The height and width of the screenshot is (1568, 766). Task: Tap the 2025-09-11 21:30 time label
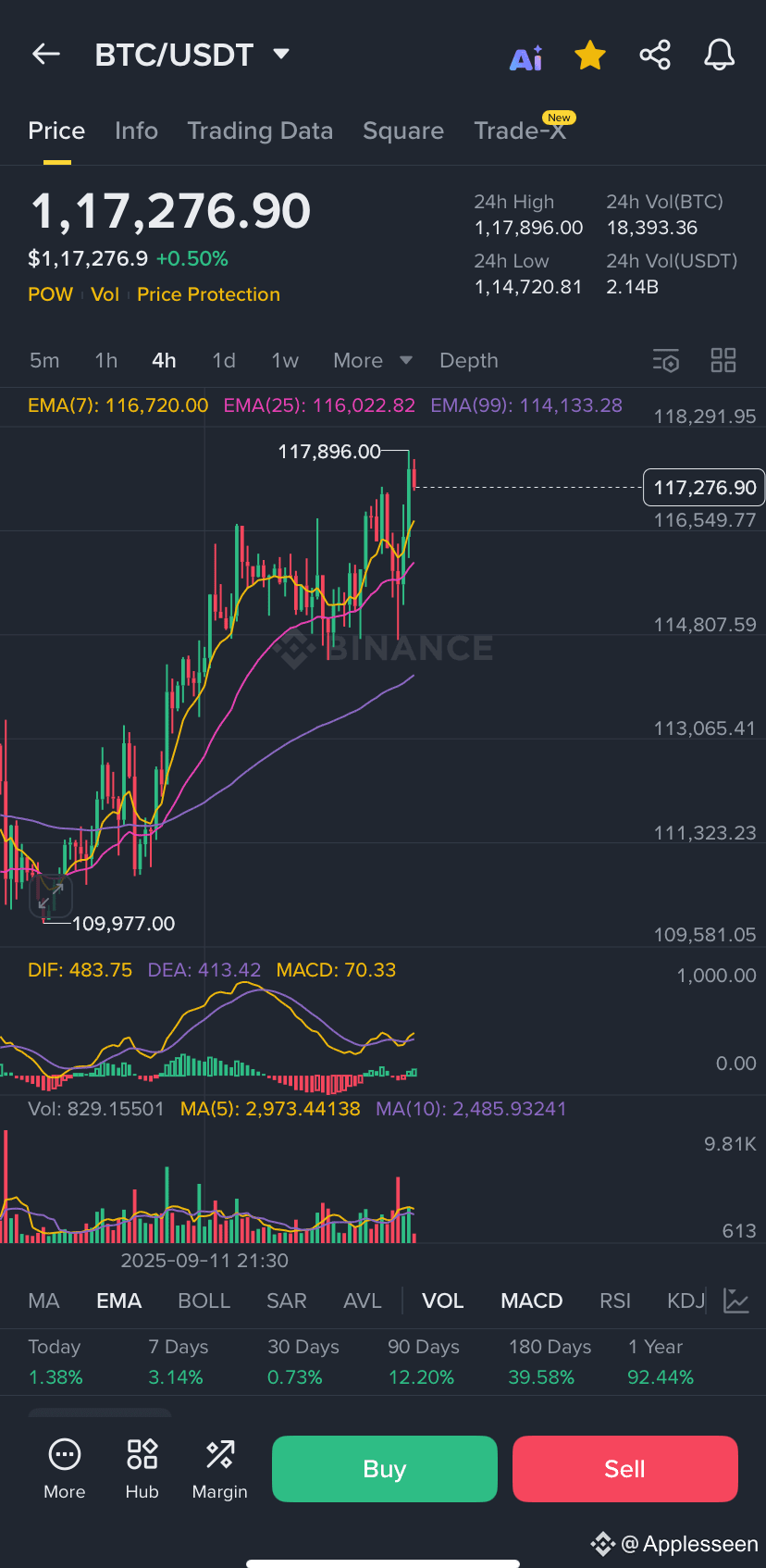(204, 1261)
